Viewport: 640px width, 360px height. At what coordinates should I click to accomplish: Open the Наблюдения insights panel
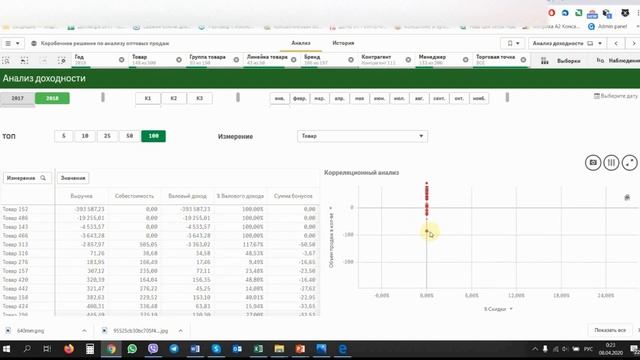click(618, 61)
